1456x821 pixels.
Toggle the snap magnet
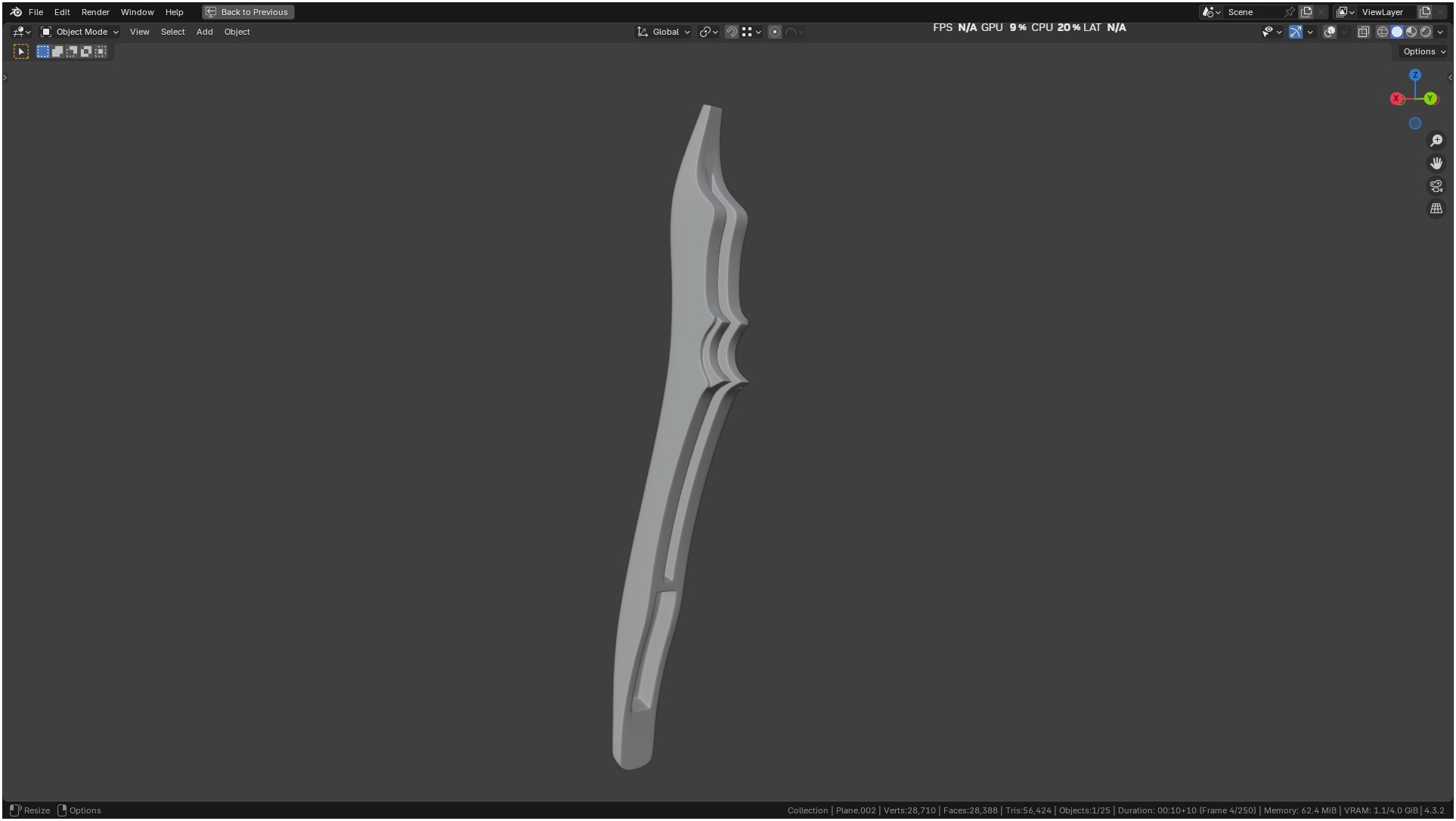click(731, 32)
